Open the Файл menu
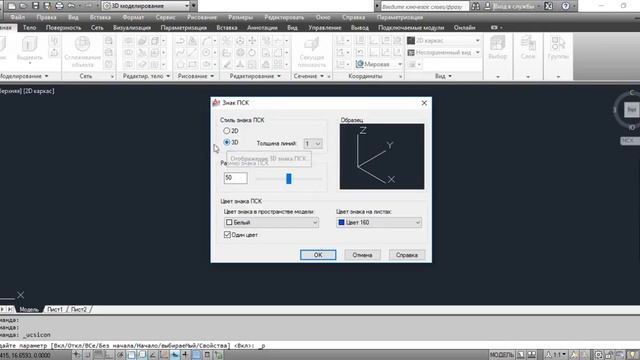Image resolution: width=640 pixels, height=360 pixels. [x=18, y=18]
